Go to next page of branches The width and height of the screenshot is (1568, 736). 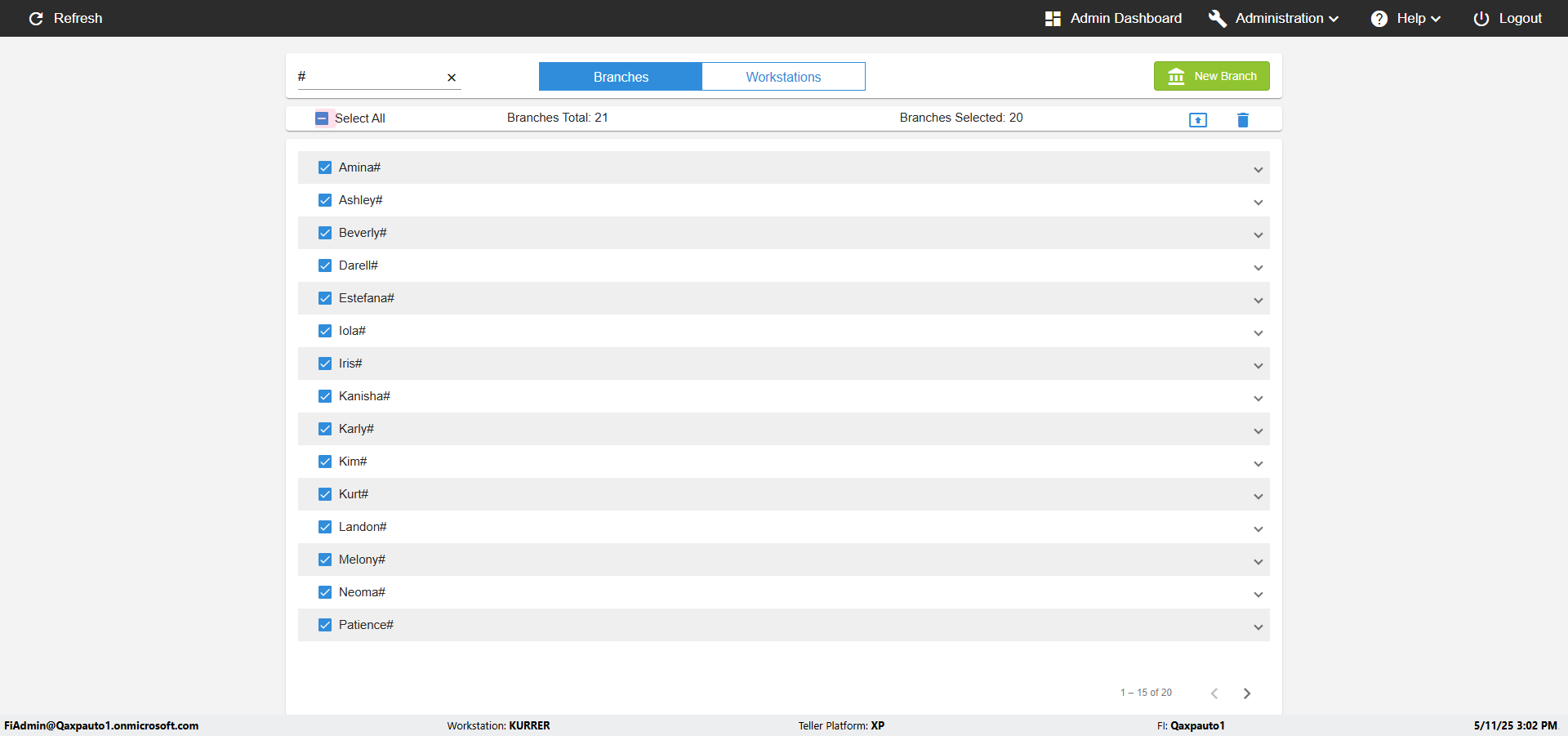1247,694
